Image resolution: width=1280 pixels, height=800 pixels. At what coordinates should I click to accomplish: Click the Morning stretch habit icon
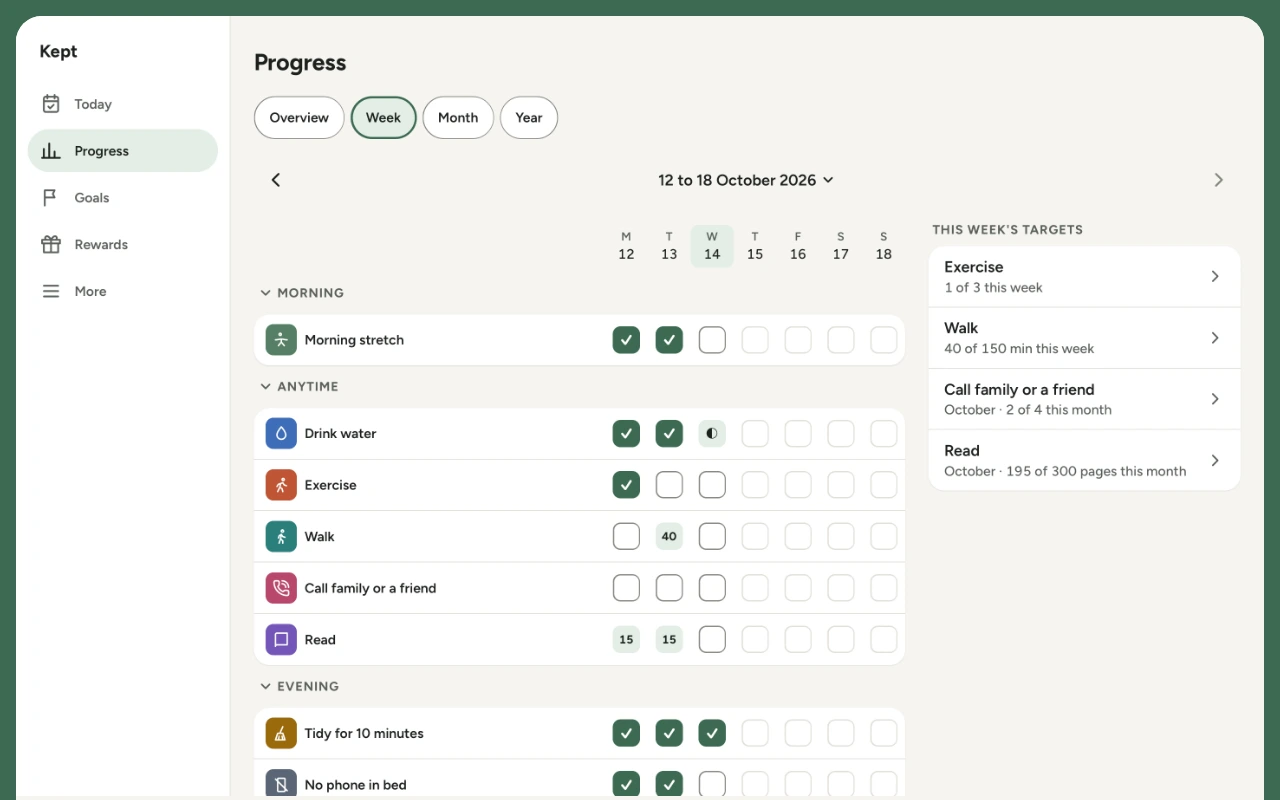click(281, 340)
